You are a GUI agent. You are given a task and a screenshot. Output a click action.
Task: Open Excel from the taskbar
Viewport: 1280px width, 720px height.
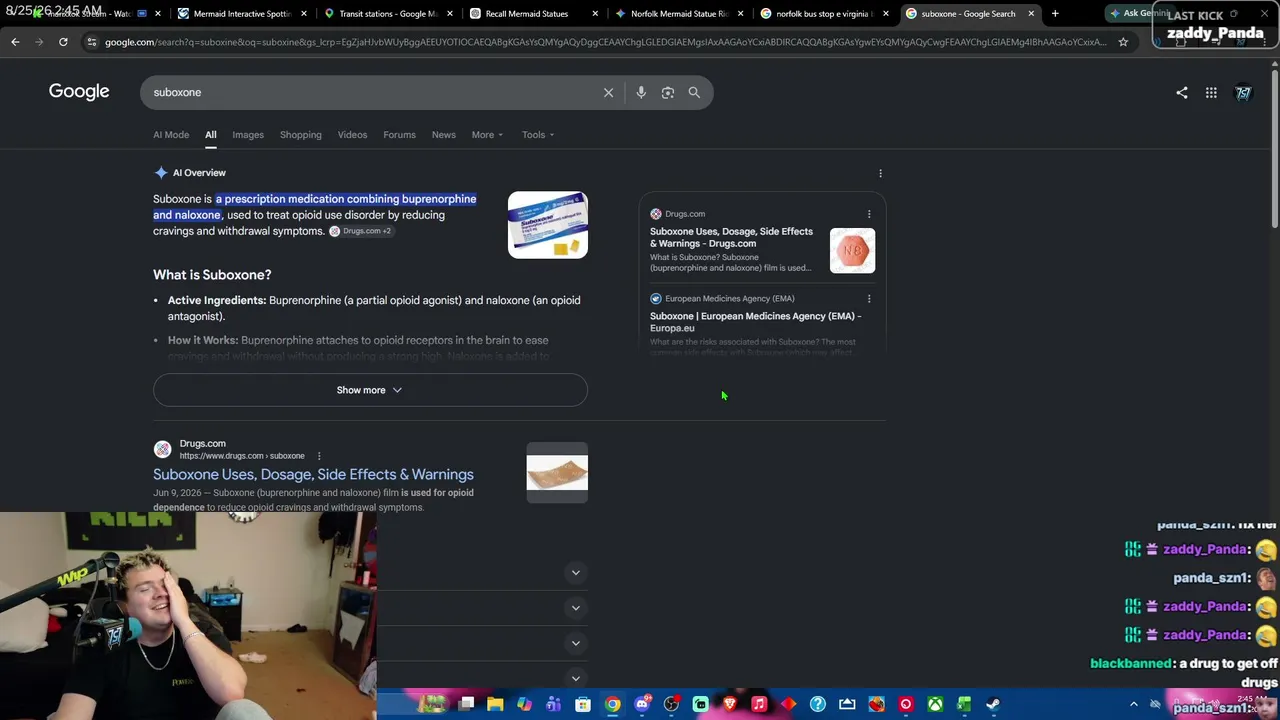tap(964, 704)
